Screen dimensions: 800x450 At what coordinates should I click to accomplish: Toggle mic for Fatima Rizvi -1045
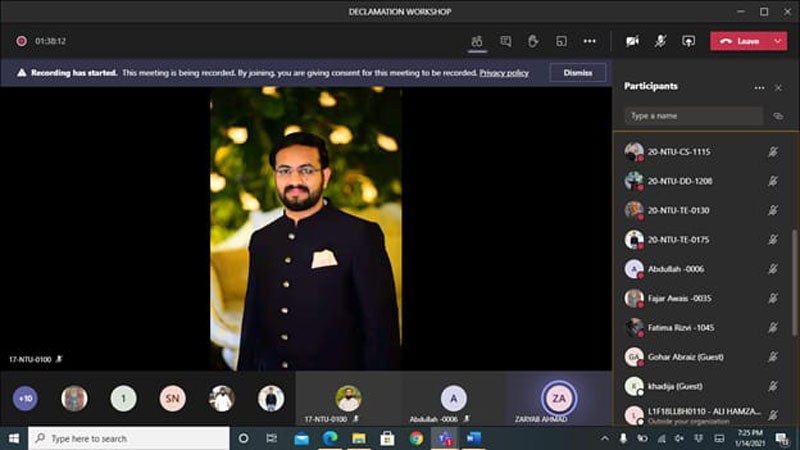[773, 327]
